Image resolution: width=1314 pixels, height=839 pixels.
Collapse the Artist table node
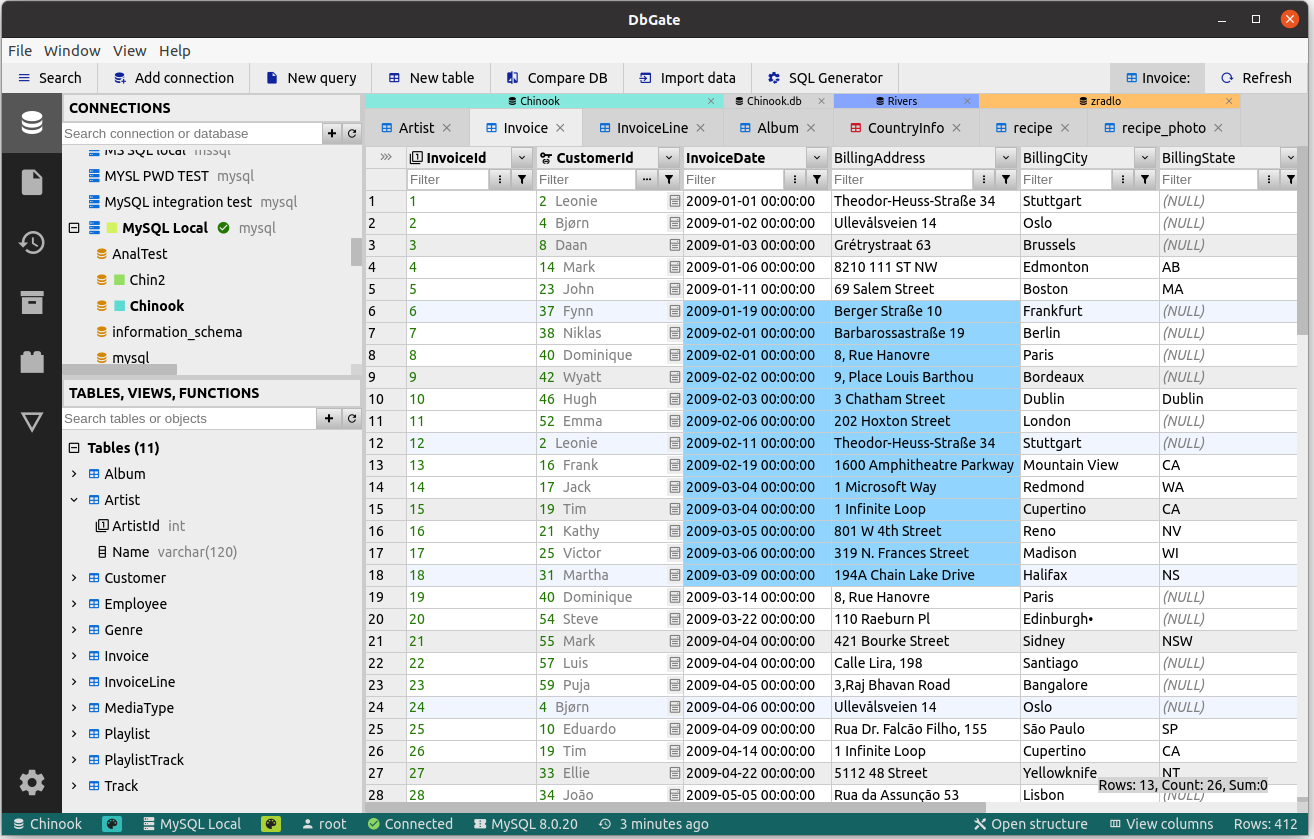74,500
